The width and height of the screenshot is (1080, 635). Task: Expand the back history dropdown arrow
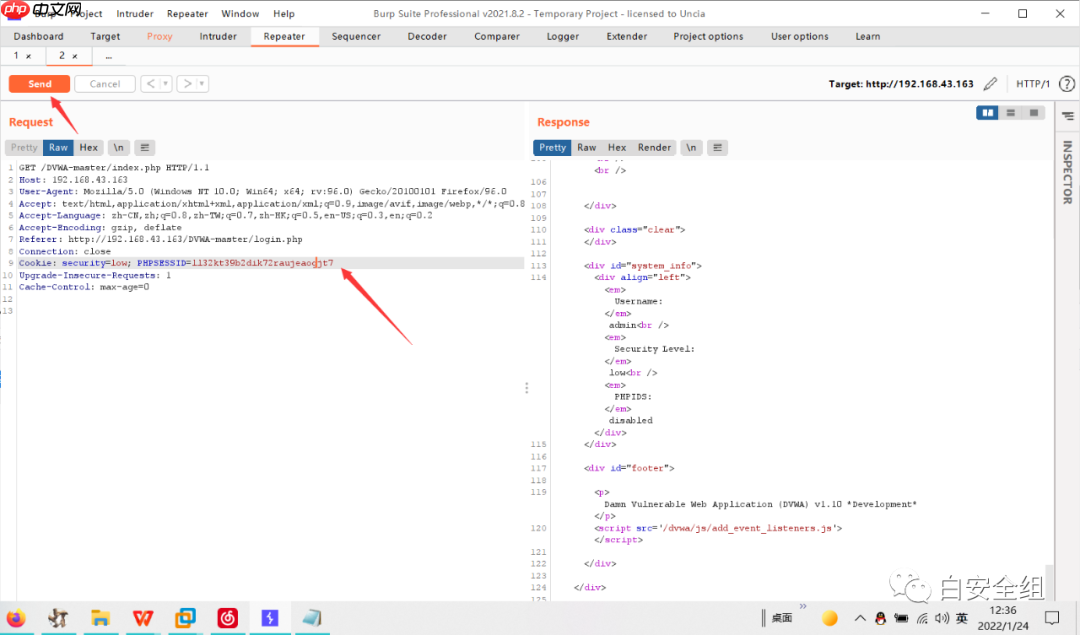tap(166, 84)
